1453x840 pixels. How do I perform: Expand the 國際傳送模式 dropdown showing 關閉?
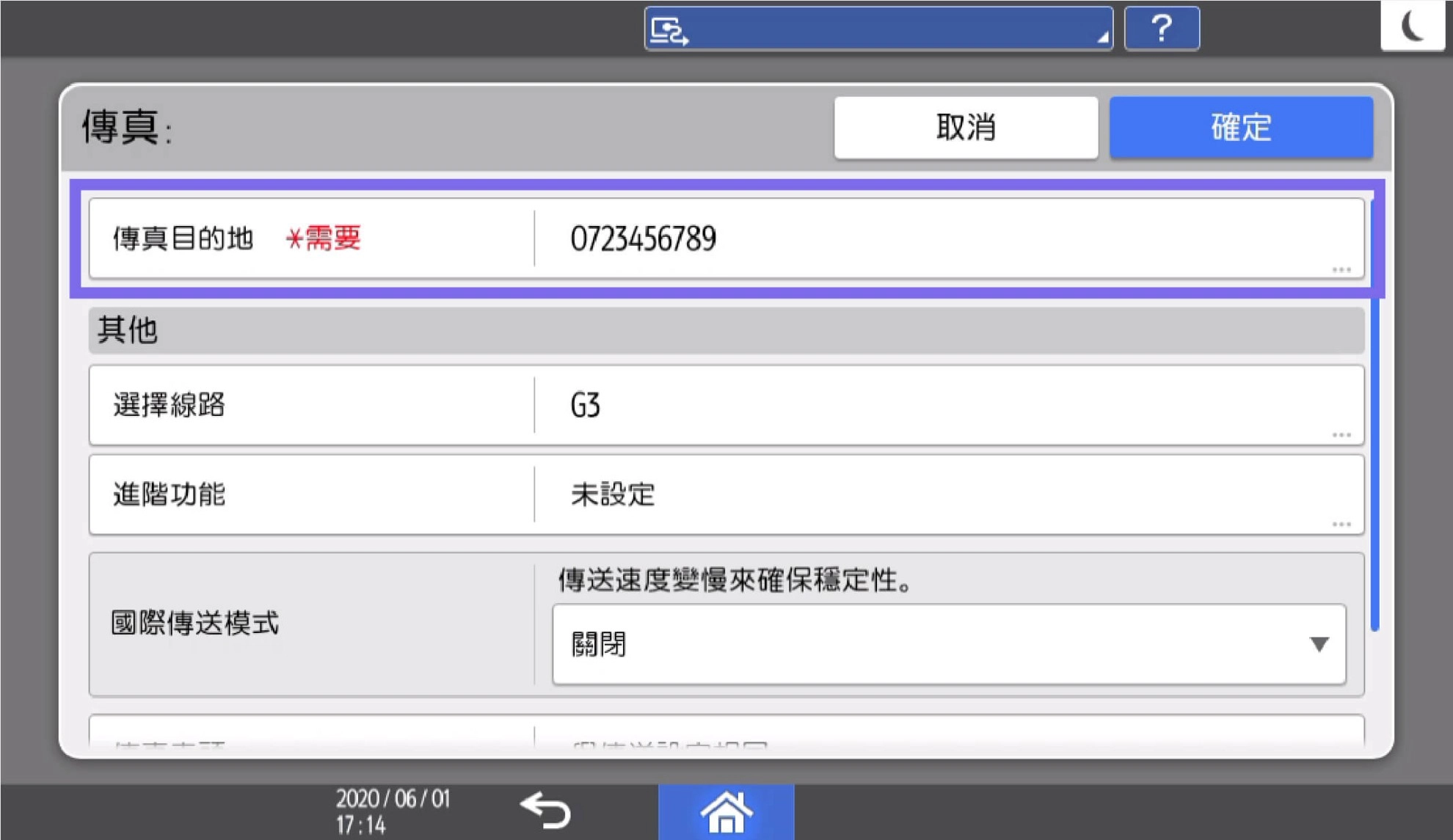949,644
